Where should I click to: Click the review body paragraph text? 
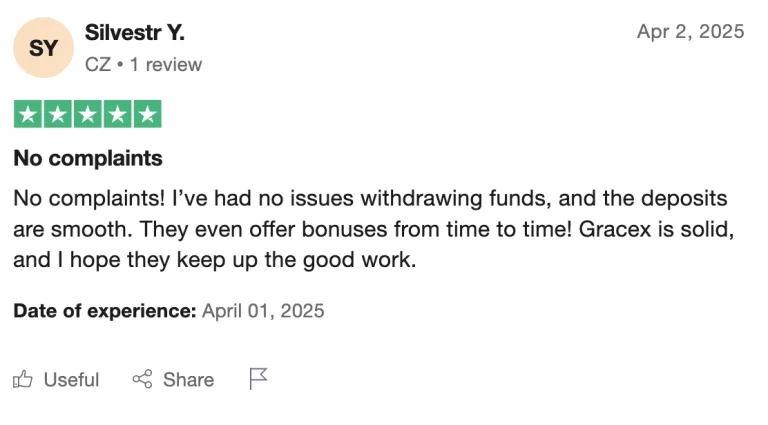(x=374, y=229)
